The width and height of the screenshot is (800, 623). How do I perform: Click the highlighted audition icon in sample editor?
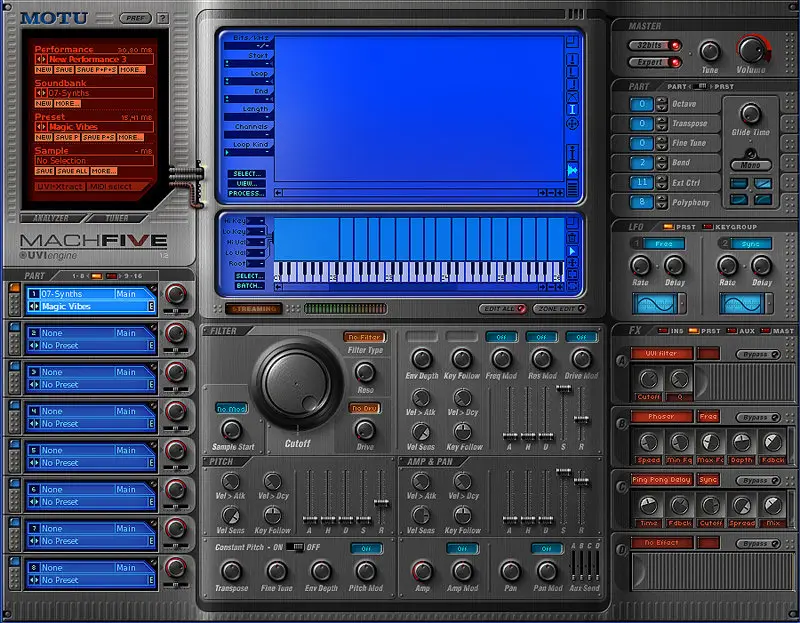[572, 170]
